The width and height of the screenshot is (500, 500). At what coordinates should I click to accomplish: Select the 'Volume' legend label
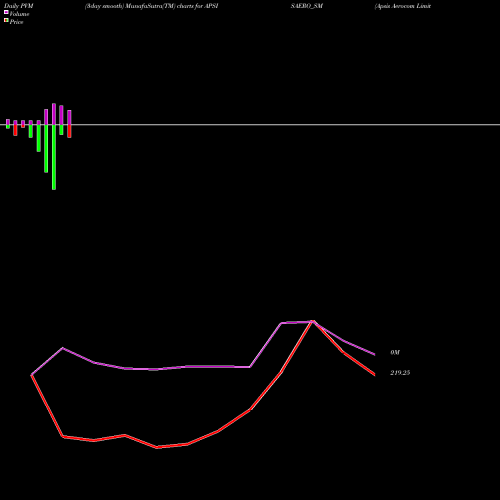pyautogui.click(x=19, y=14)
